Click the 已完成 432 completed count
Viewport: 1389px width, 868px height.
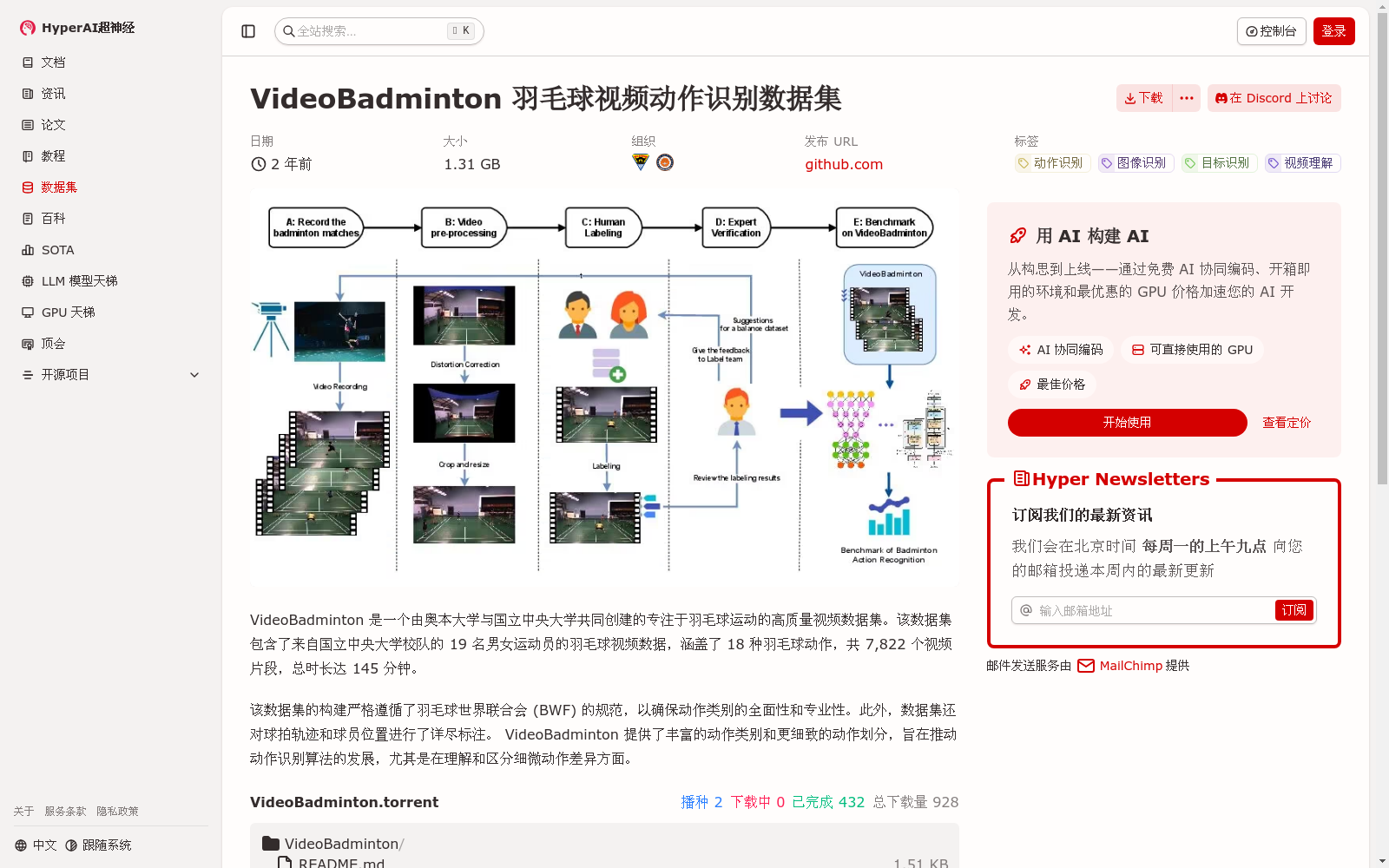[828, 802]
